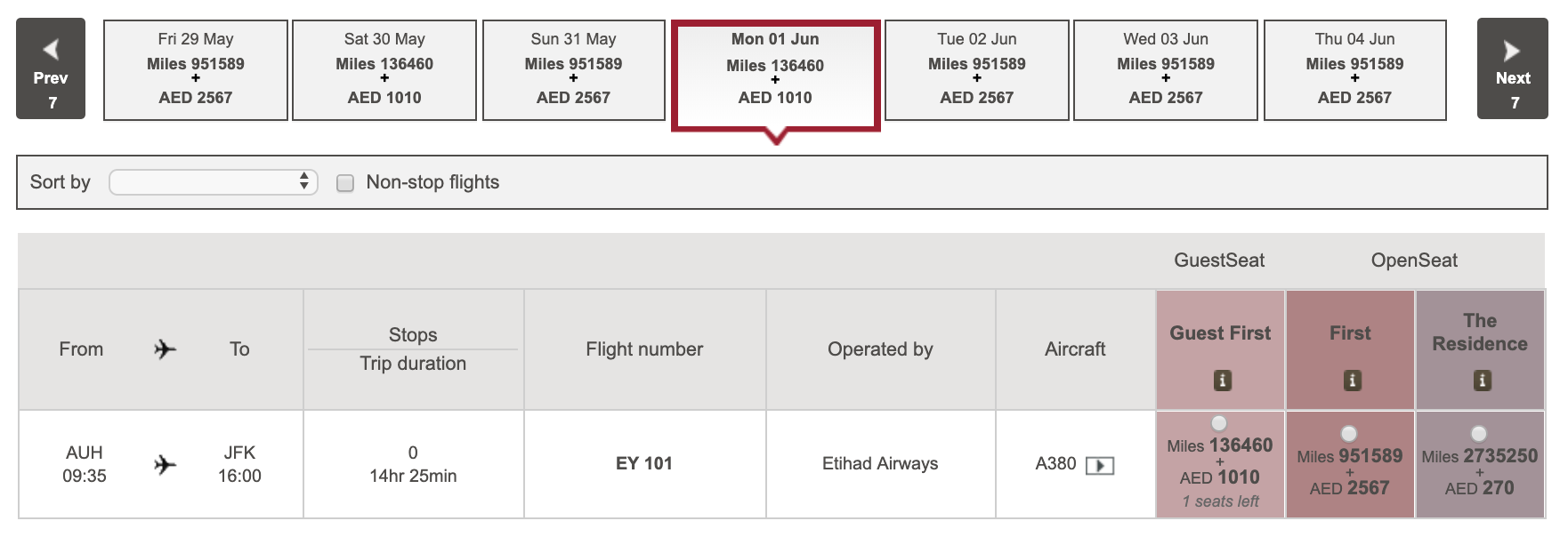Open The Residence info icon
Viewport: 1568px width, 537px height.
click(1482, 381)
